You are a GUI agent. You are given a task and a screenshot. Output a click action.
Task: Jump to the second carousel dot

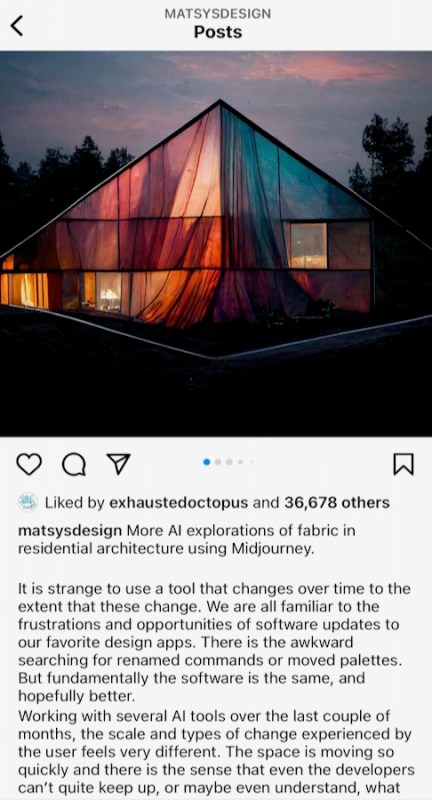pyautogui.click(x=218, y=462)
